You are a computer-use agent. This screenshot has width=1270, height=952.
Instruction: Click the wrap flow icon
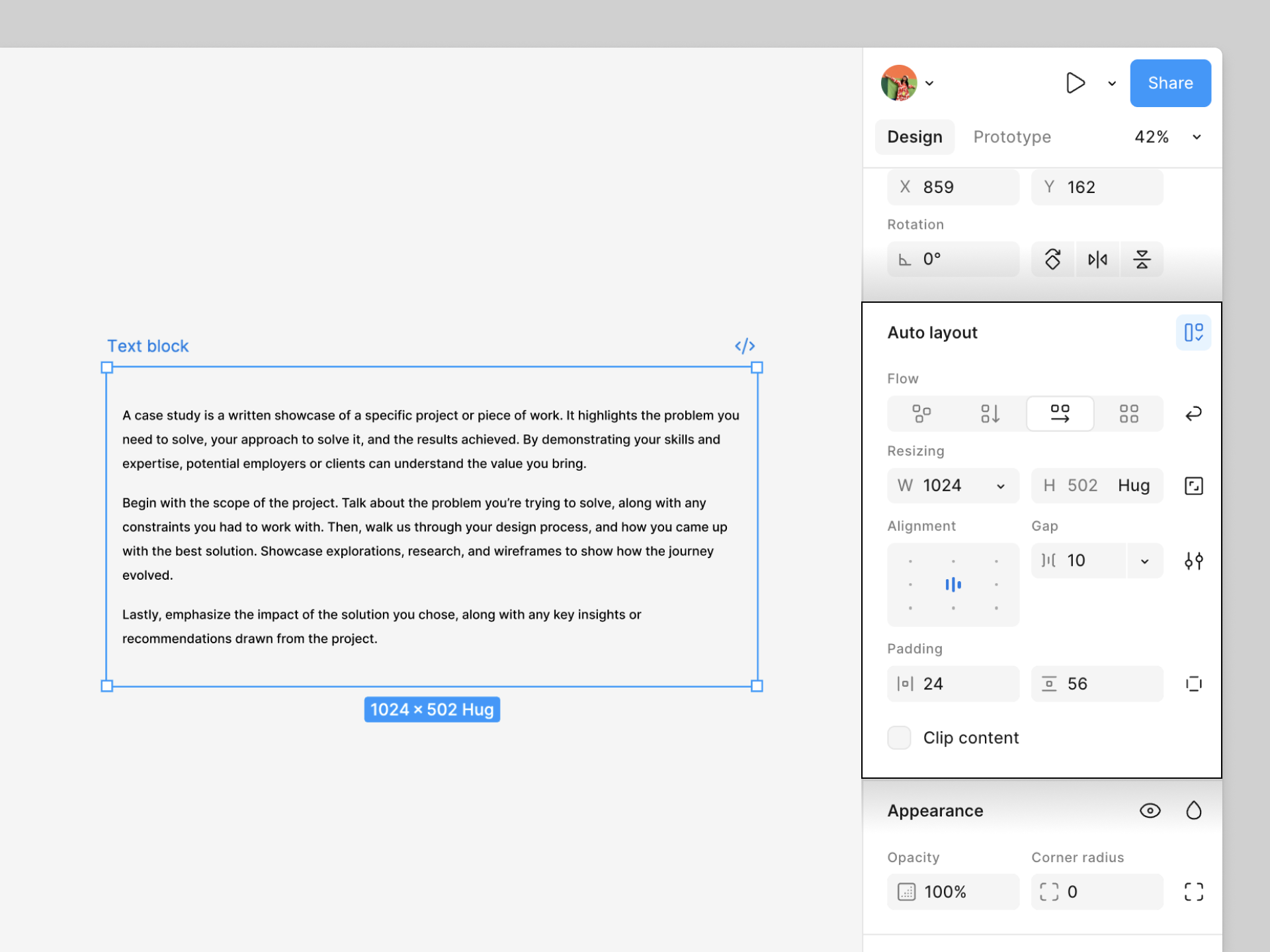(1193, 414)
